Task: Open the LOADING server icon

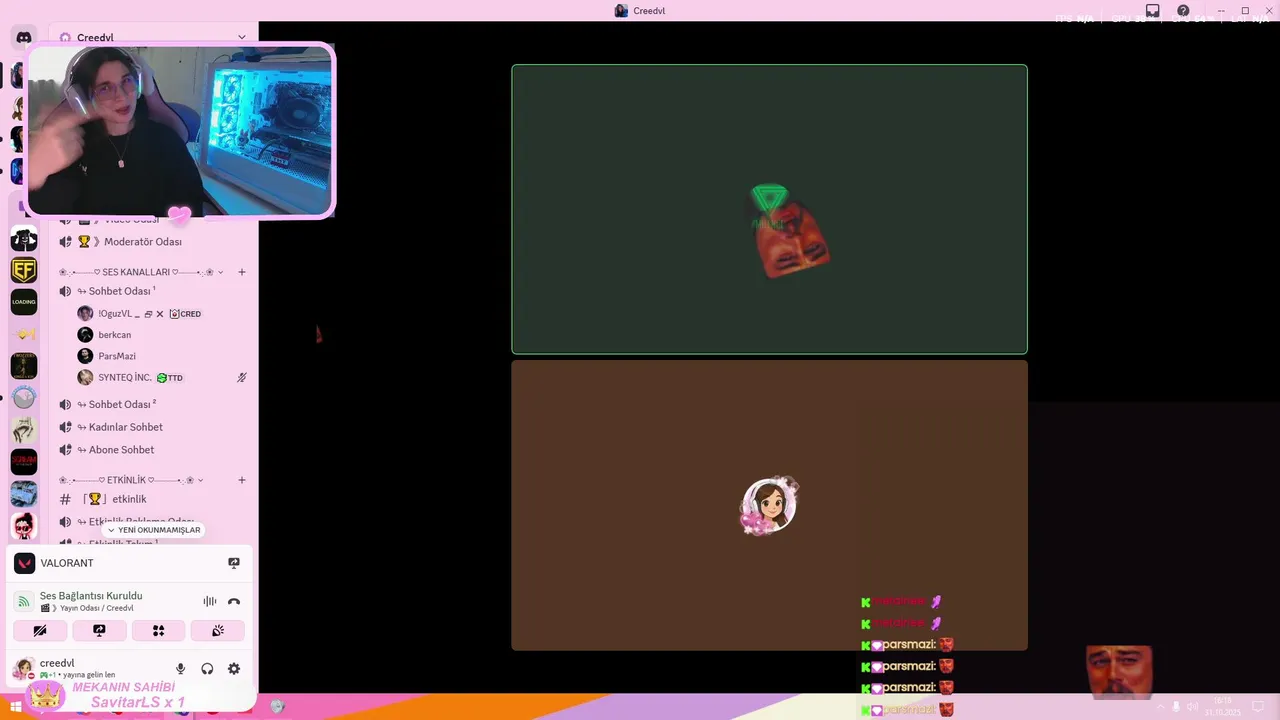Action: (24, 302)
